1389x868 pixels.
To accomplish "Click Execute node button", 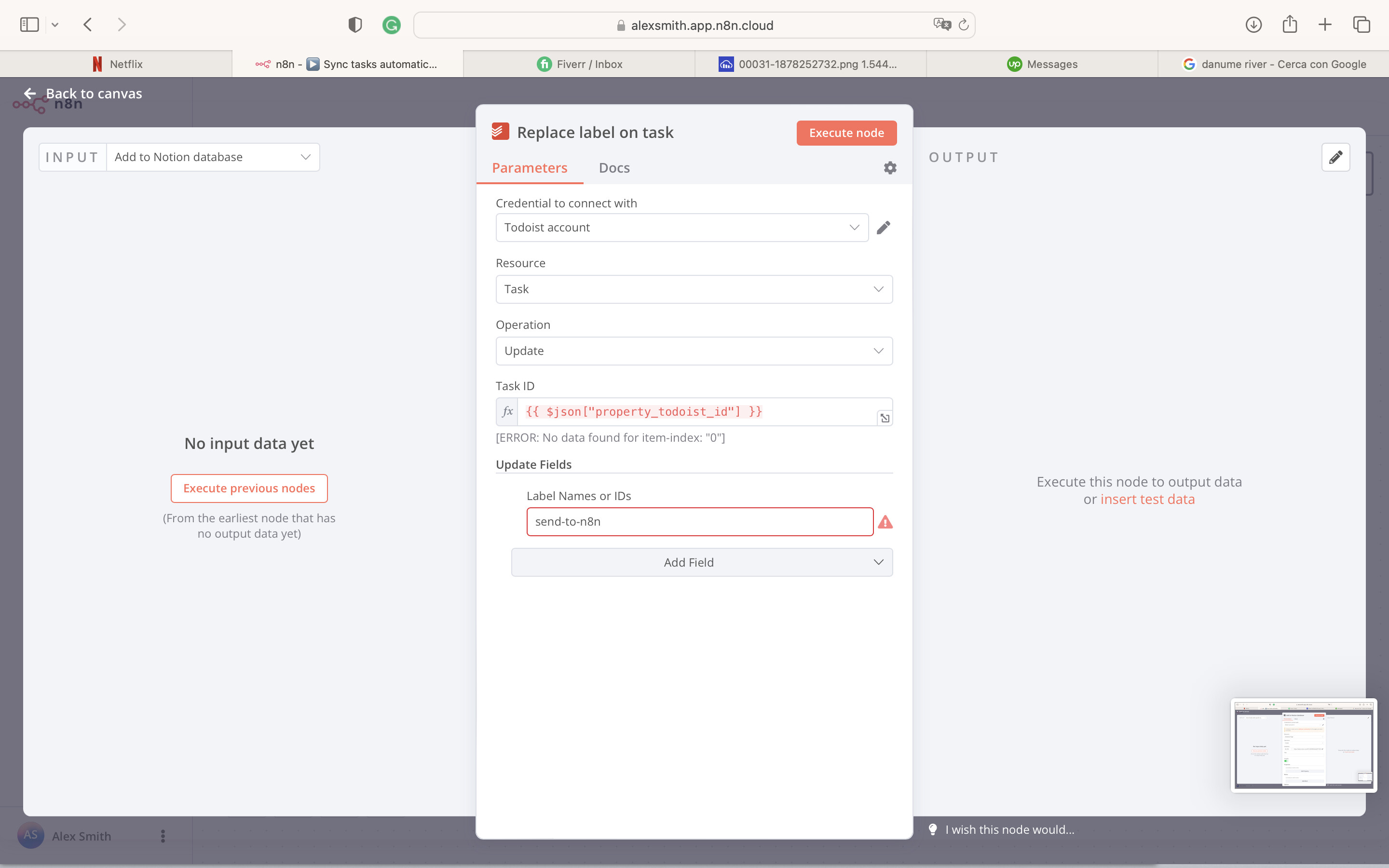I will (x=846, y=133).
